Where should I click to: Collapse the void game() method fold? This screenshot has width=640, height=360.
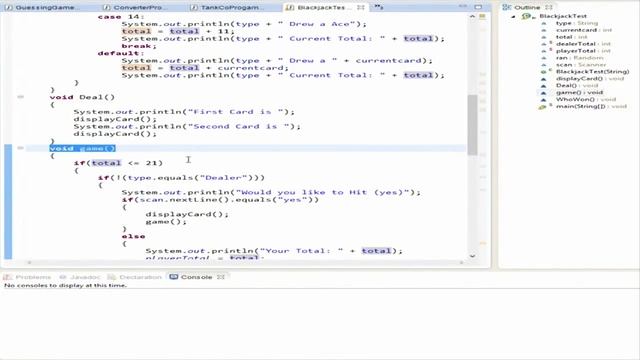tap(20, 148)
